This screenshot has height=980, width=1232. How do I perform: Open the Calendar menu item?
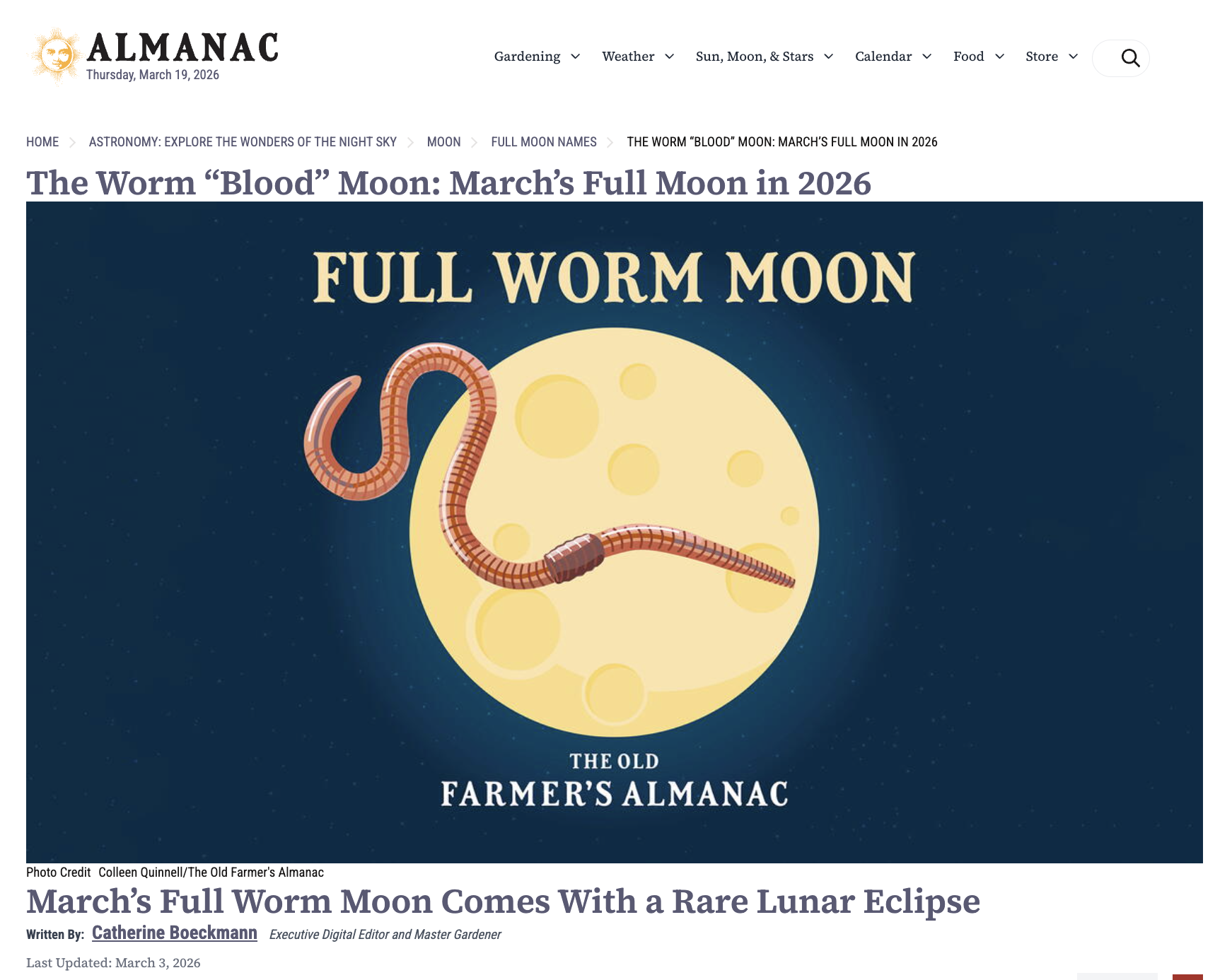tap(883, 57)
